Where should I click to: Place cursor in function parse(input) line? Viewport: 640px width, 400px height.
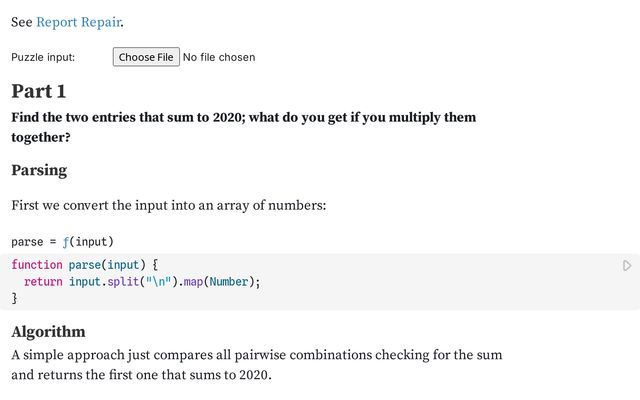[85, 265]
